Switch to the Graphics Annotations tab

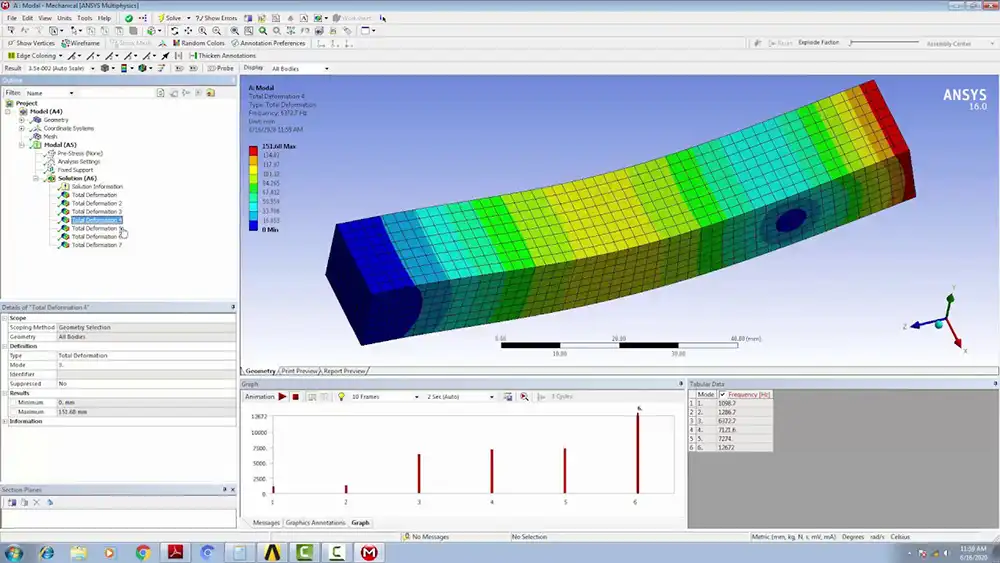tap(315, 523)
